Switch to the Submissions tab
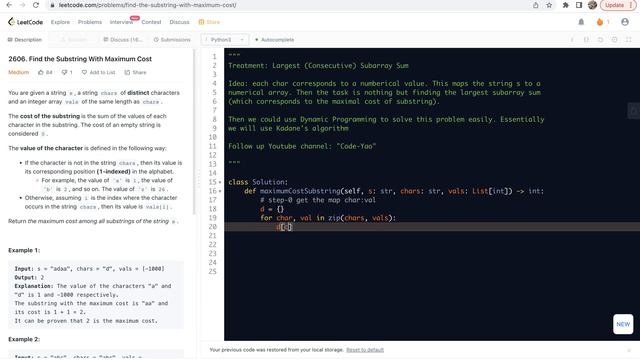The width and height of the screenshot is (640, 360). click(x=172, y=40)
